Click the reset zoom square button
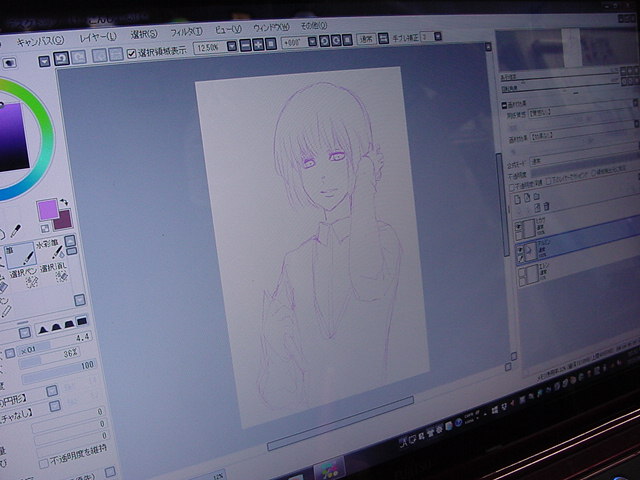 (x=271, y=43)
